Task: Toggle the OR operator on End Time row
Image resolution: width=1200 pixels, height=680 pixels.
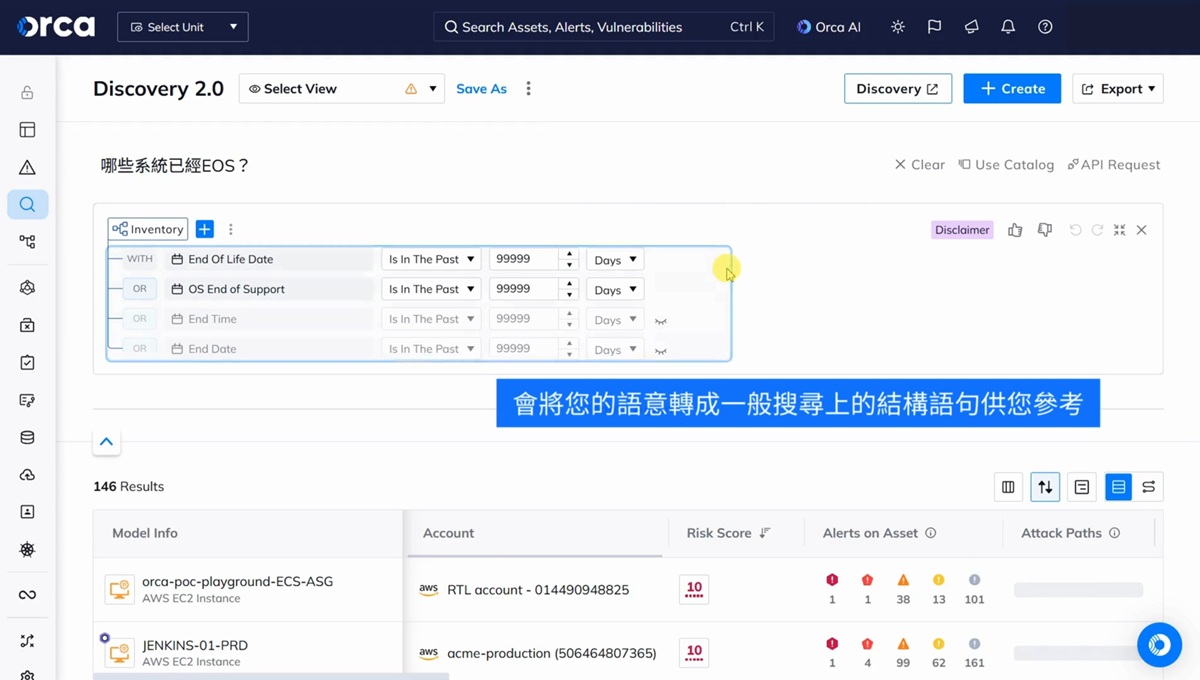Action: click(139, 319)
